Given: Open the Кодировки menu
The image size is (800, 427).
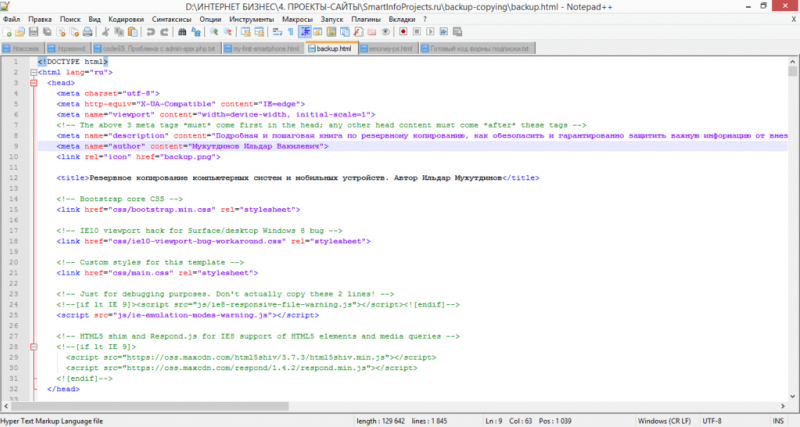Looking at the screenshot, I should coord(126,19).
